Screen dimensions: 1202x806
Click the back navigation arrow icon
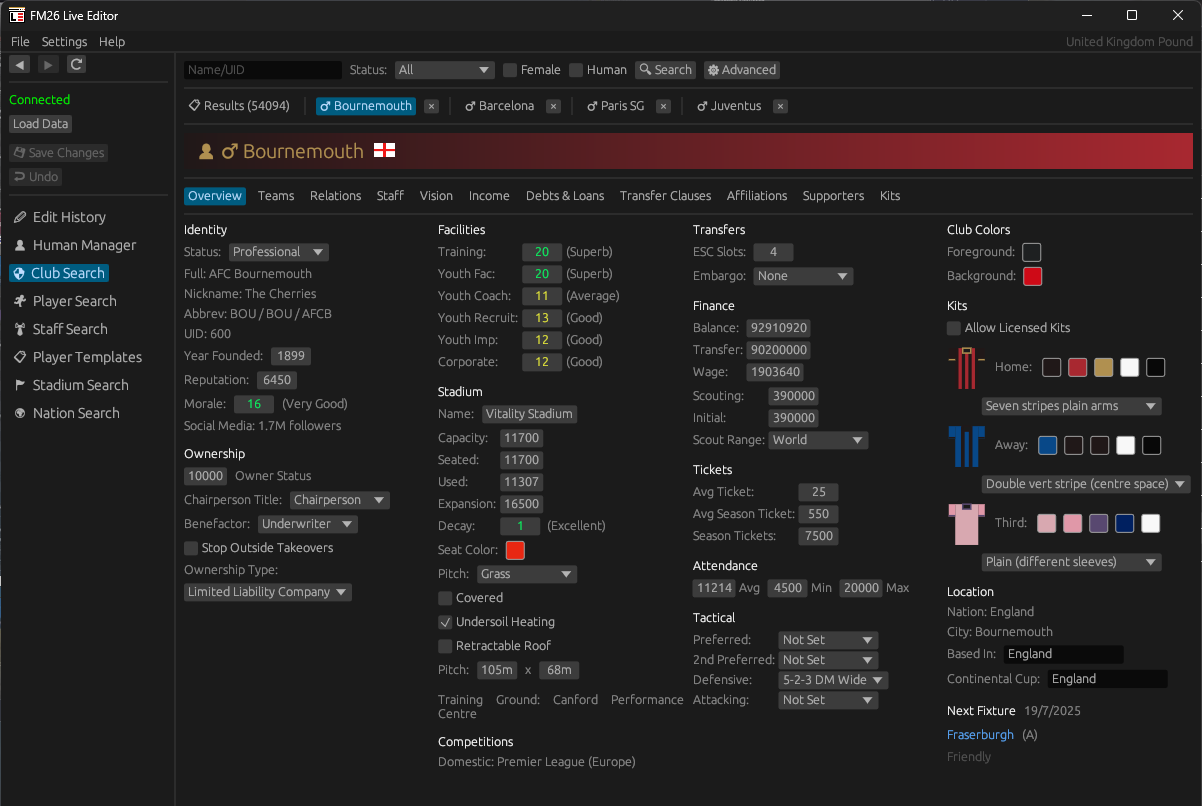(19, 65)
